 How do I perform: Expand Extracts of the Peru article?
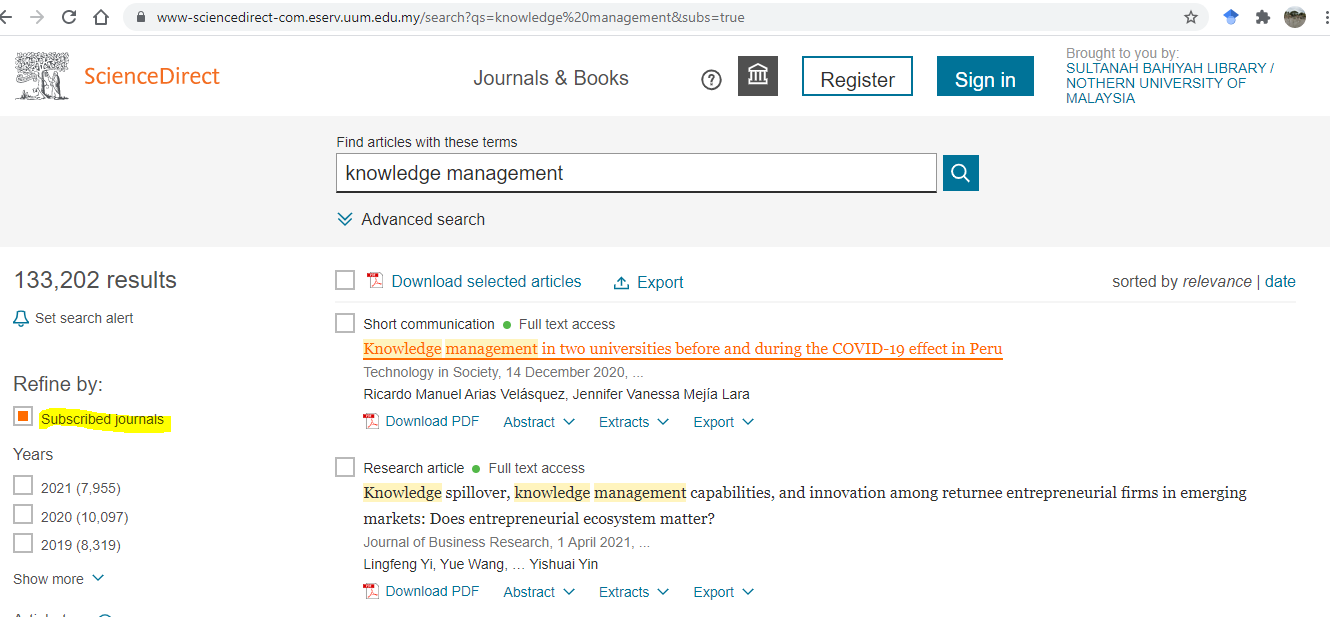tap(634, 422)
